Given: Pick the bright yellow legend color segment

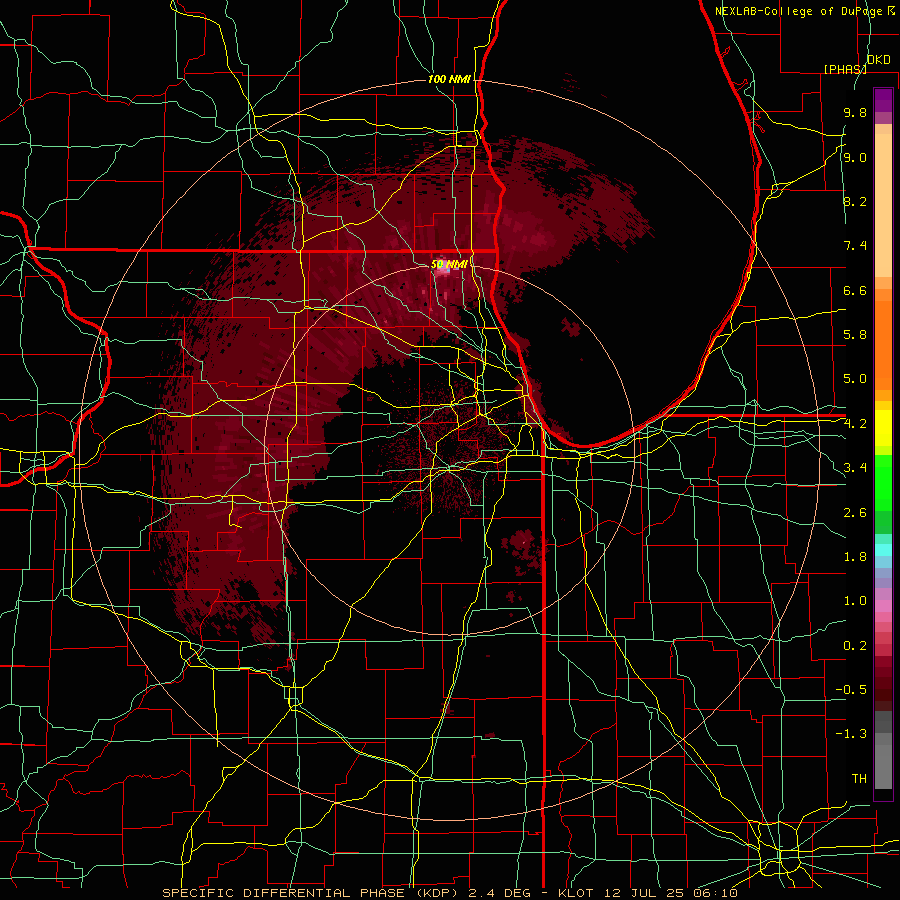Looking at the screenshot, I should click(883, 428).
